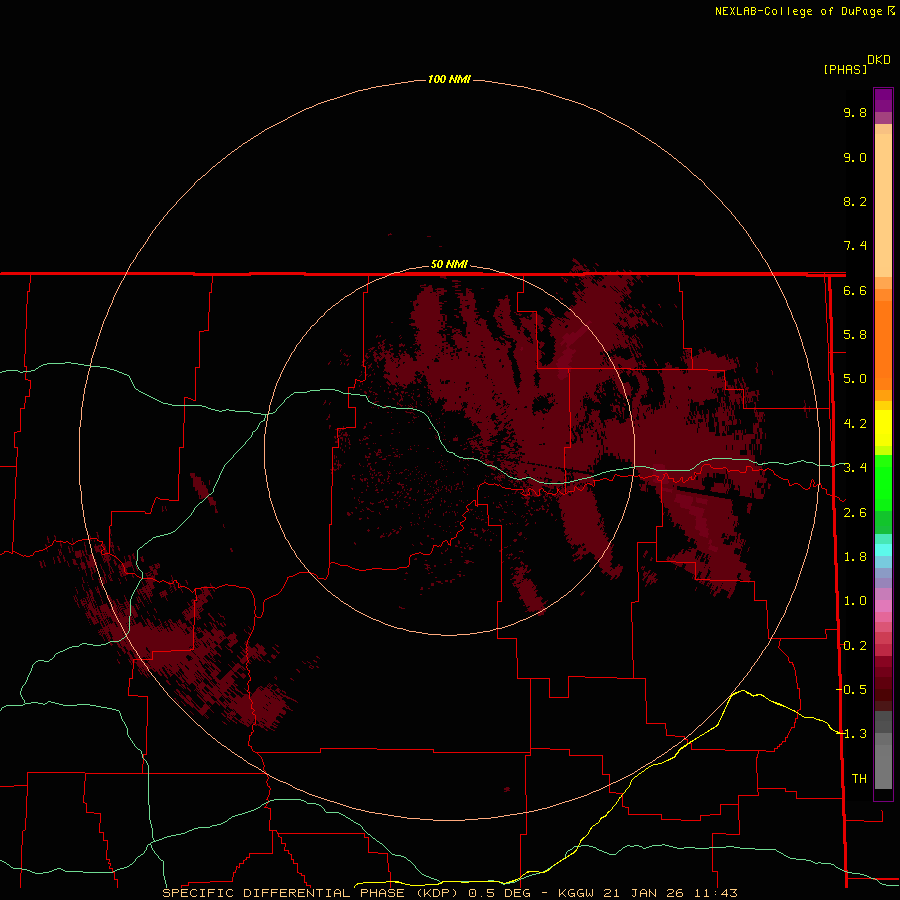Click the 5.0 value on color scale
The width and height of the screenshot is (900, 900).
pyautogui.click(x=855, y=379)
